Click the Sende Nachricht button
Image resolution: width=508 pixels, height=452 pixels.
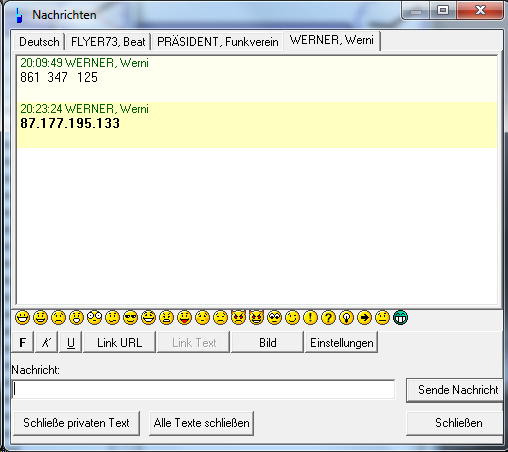tap(455, 390)
